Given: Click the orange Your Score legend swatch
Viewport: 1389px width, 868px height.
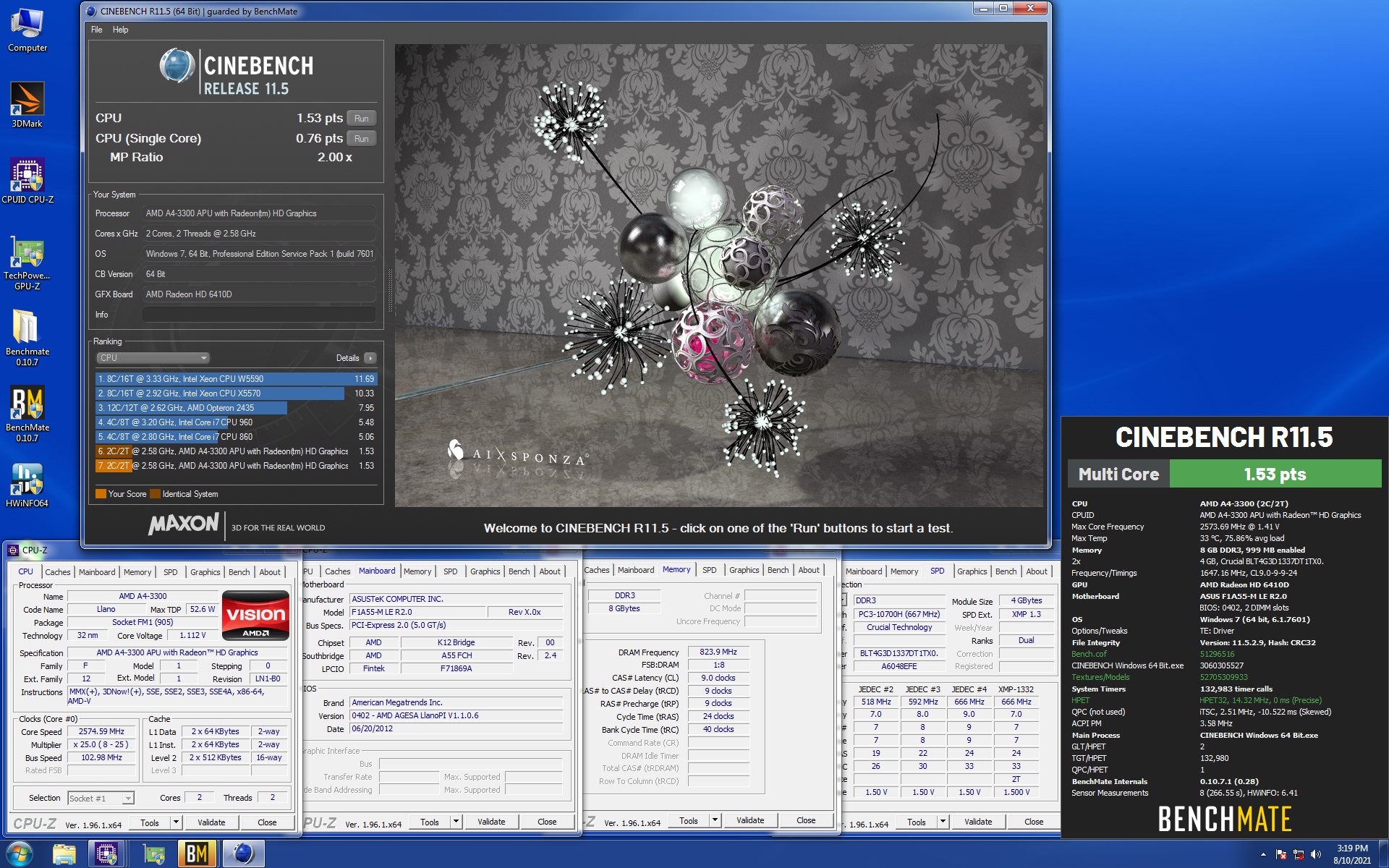Looking at the screenshot, I should tap(101, 494).
